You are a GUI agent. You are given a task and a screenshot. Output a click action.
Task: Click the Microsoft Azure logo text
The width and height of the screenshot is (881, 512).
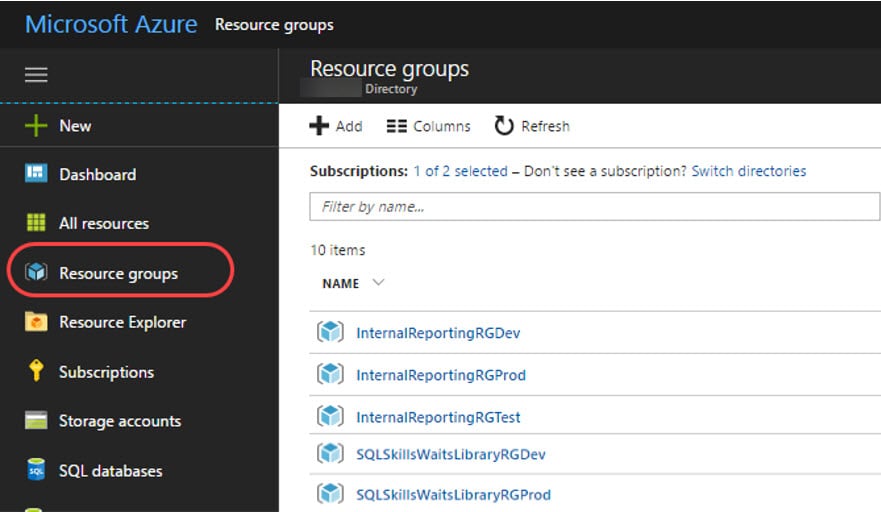click(x=111, y=24)
